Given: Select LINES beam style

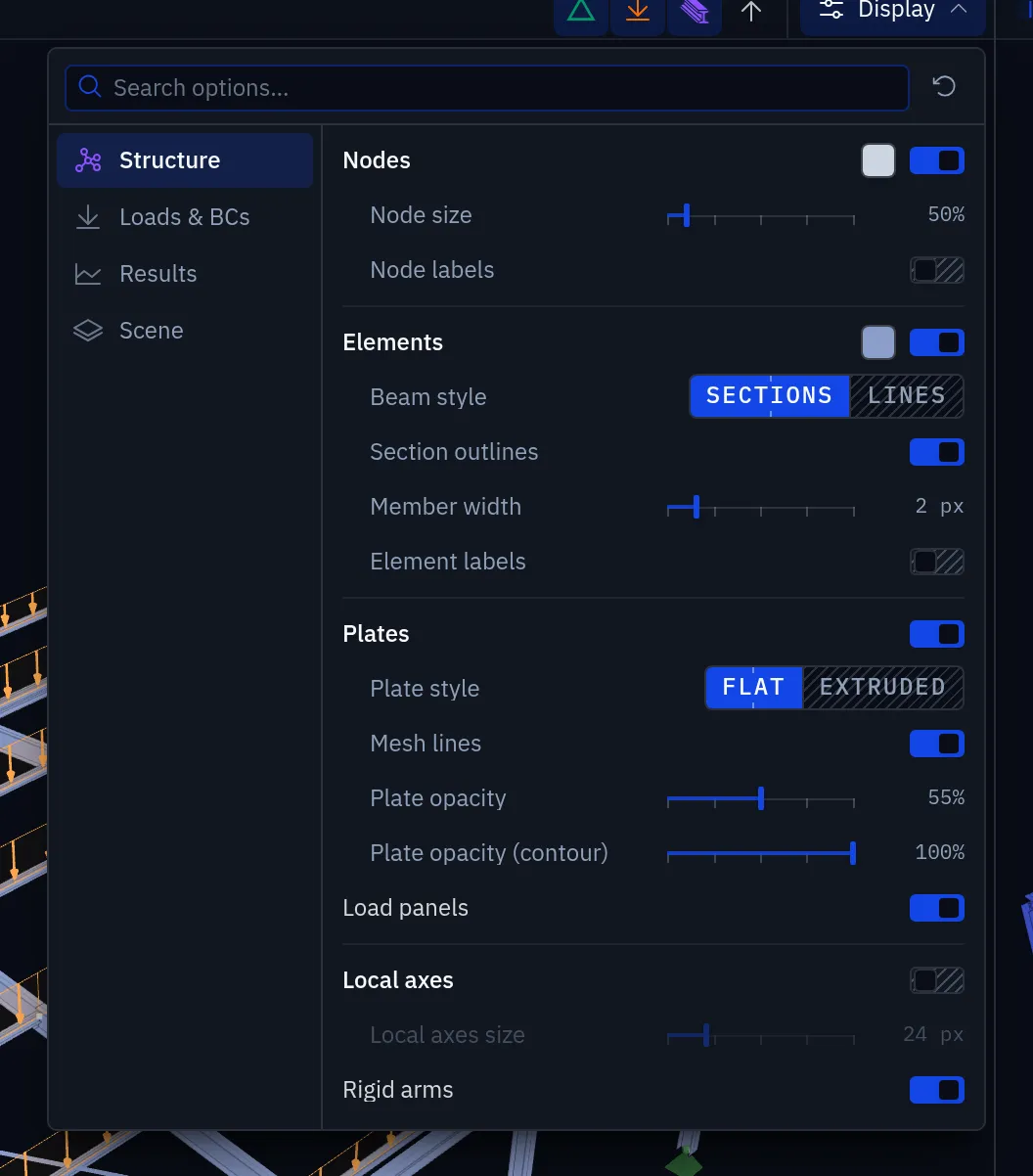Looking at the screenshot, I should tap(907, 396).
